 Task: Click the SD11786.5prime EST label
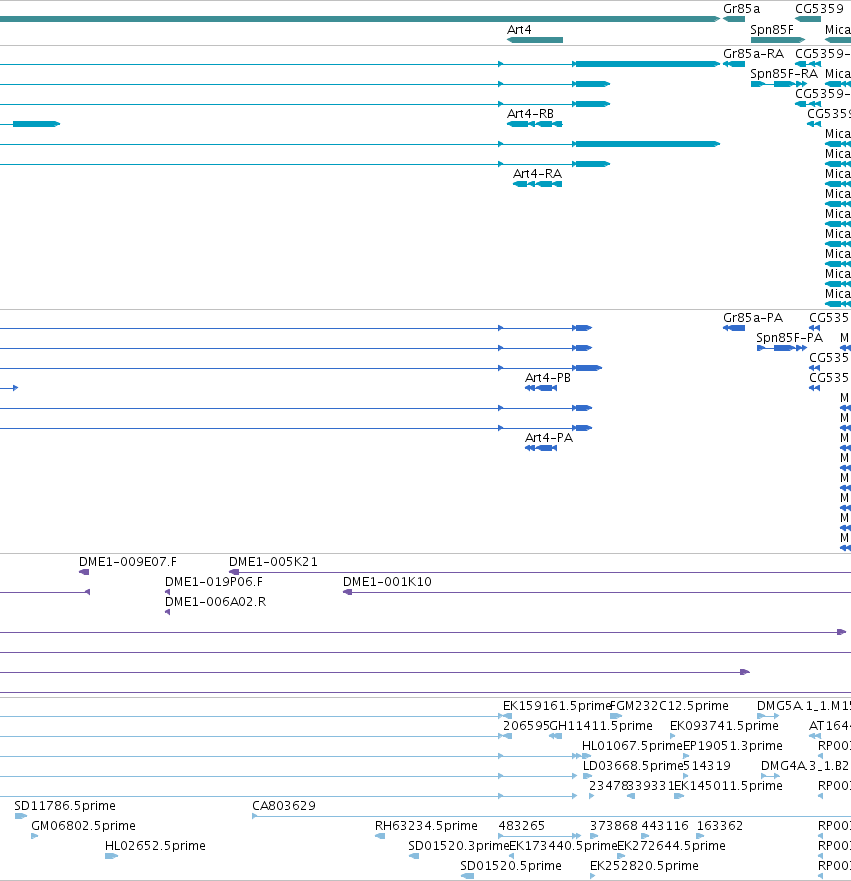[65, 806]
